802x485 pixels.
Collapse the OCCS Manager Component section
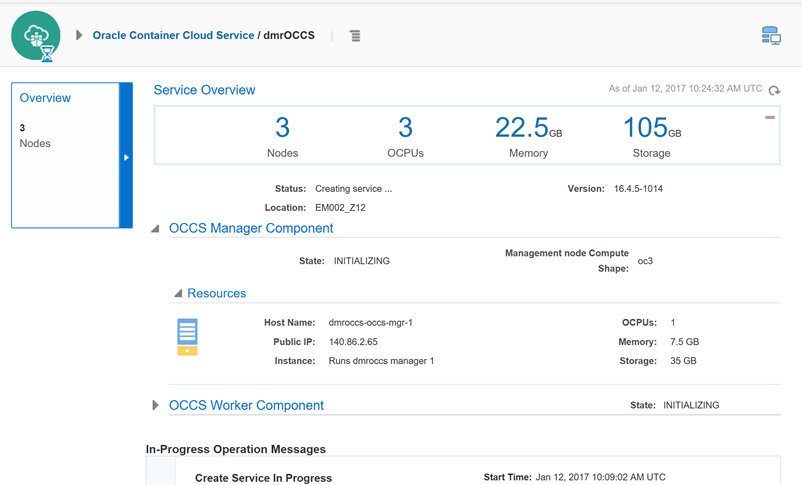click(156, 229)
